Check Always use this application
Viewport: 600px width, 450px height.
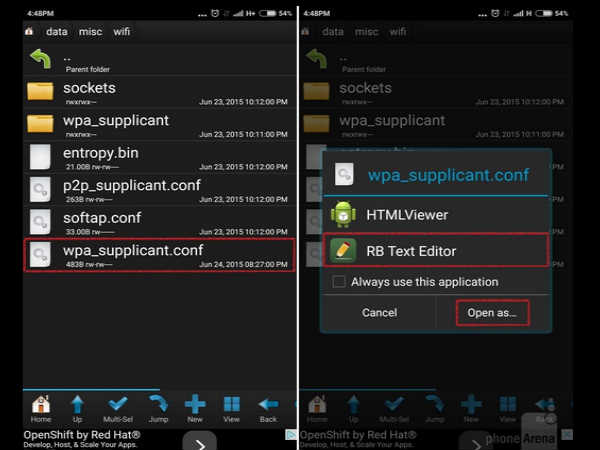click(340, 282)
